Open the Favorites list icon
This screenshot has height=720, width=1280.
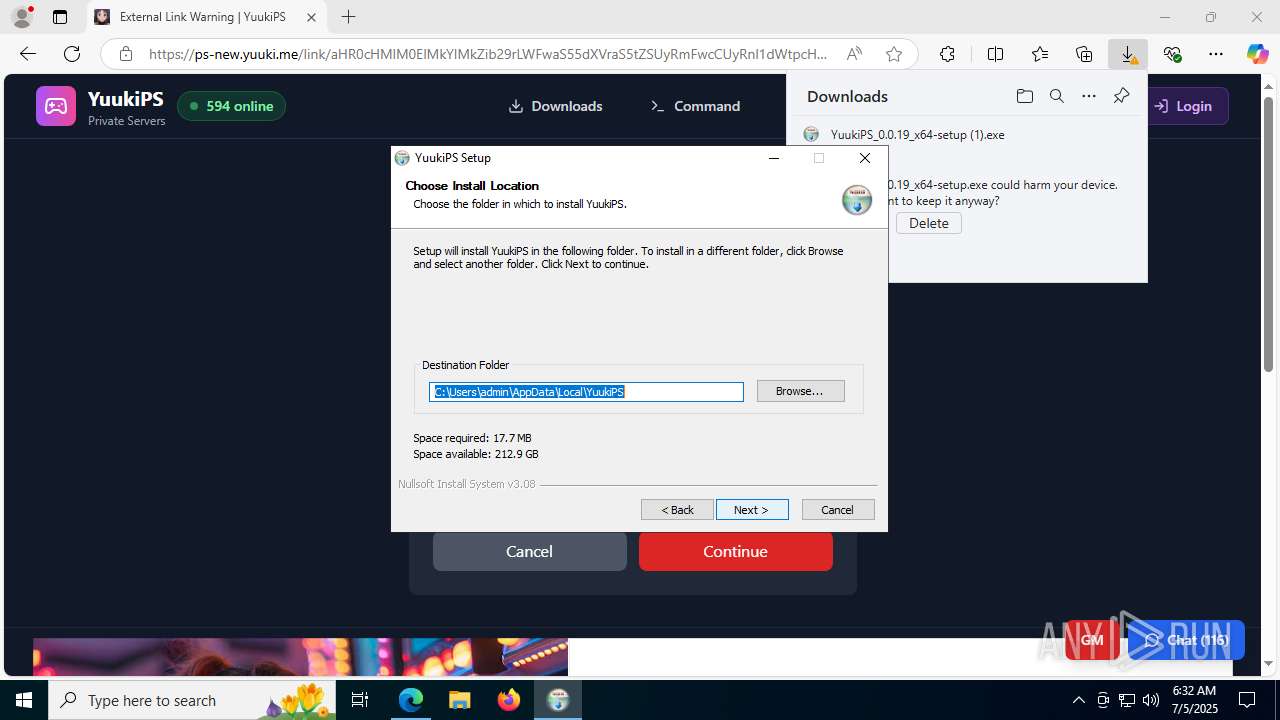click(1040, 54)
